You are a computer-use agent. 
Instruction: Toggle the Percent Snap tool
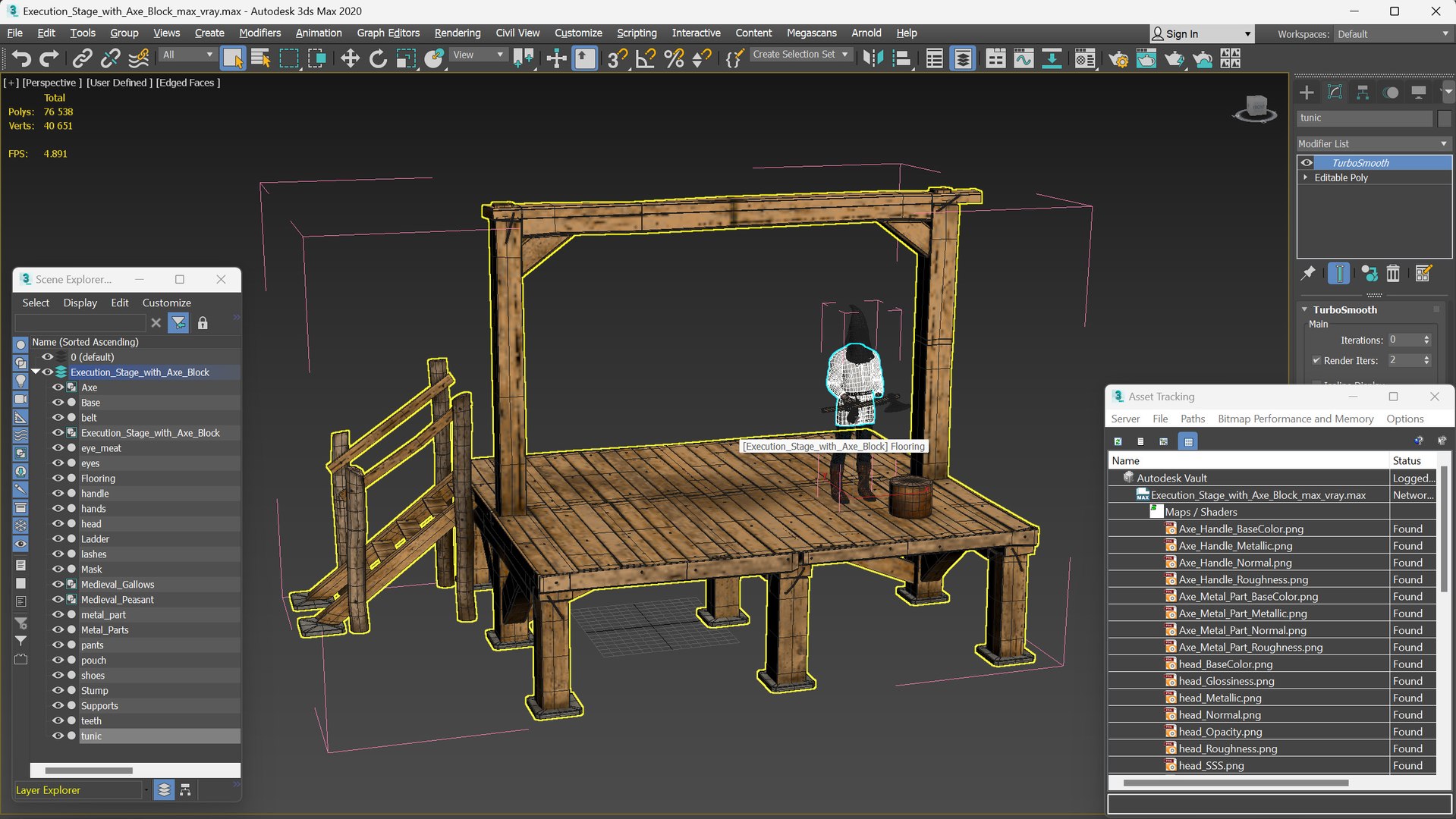(674, 58)
